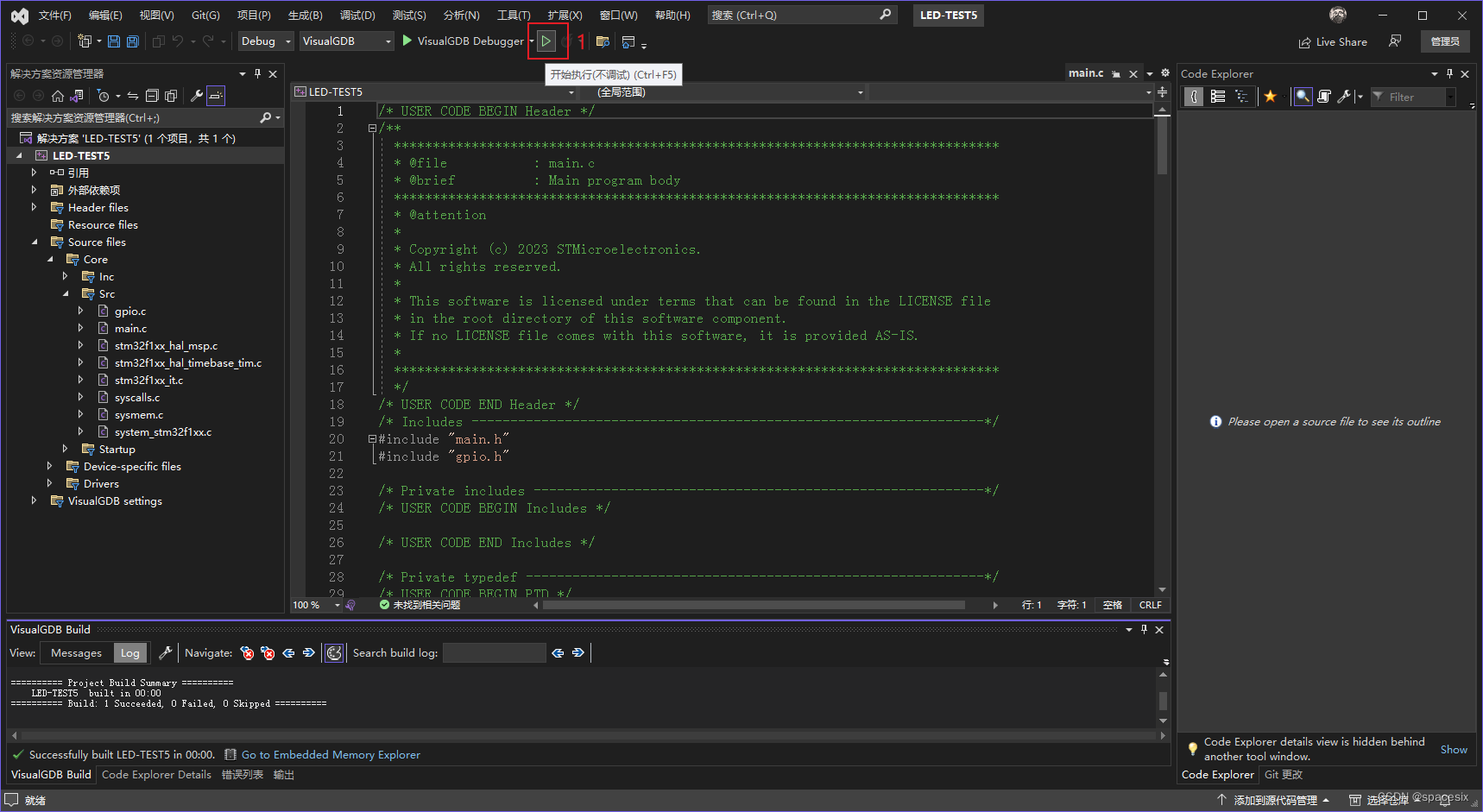The width and height of the screenshot is (1483, 812).
Task: Click the Solution Explorer search magnifier icon
Action: click(x=266, y=117)
